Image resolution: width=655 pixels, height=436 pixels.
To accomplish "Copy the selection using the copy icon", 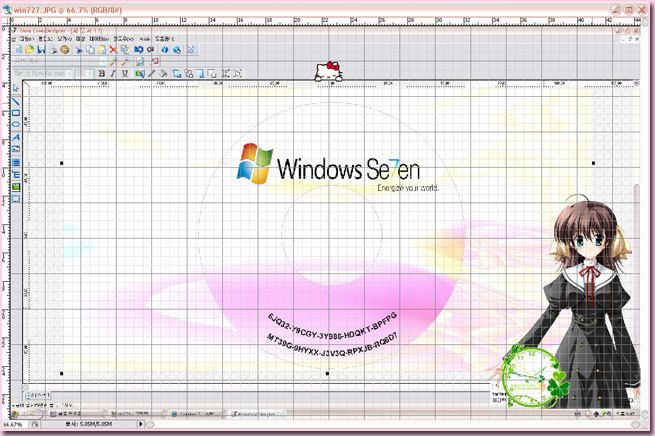I will (x=90, y=50).
